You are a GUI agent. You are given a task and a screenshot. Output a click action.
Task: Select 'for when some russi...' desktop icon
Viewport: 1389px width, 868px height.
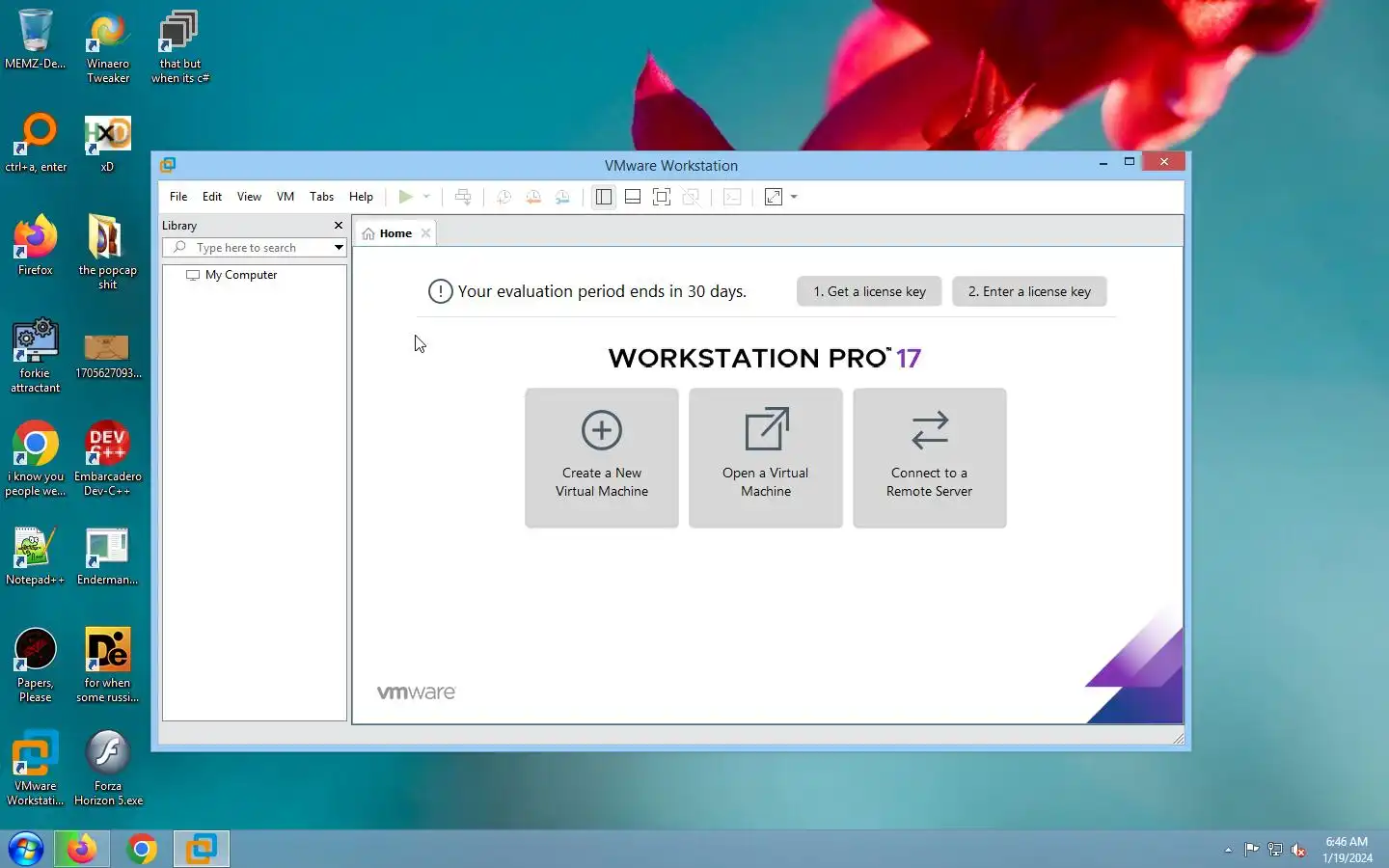107,665
